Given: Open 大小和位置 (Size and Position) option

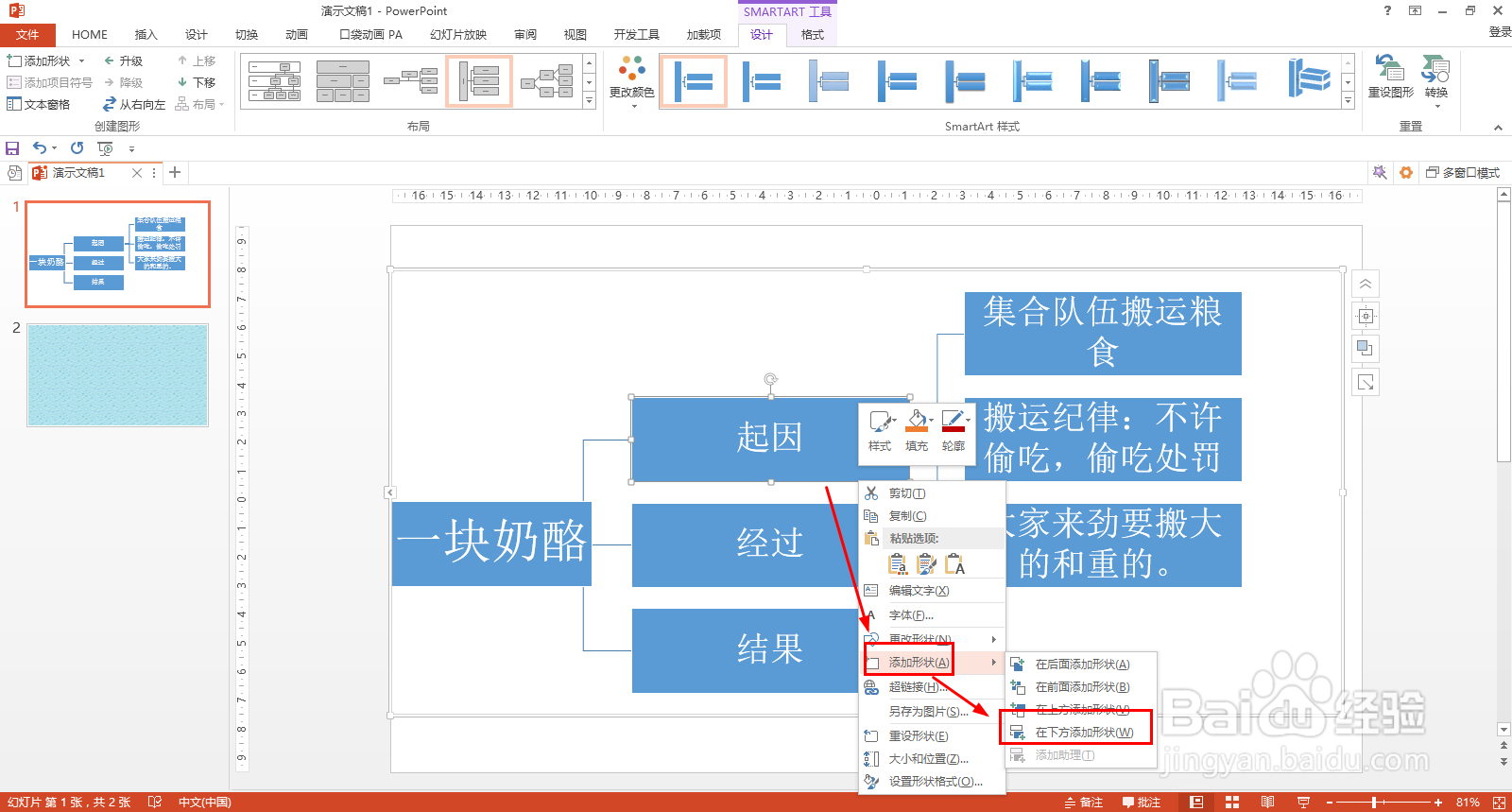Looking at the screenshot, I should pos(932,759).
